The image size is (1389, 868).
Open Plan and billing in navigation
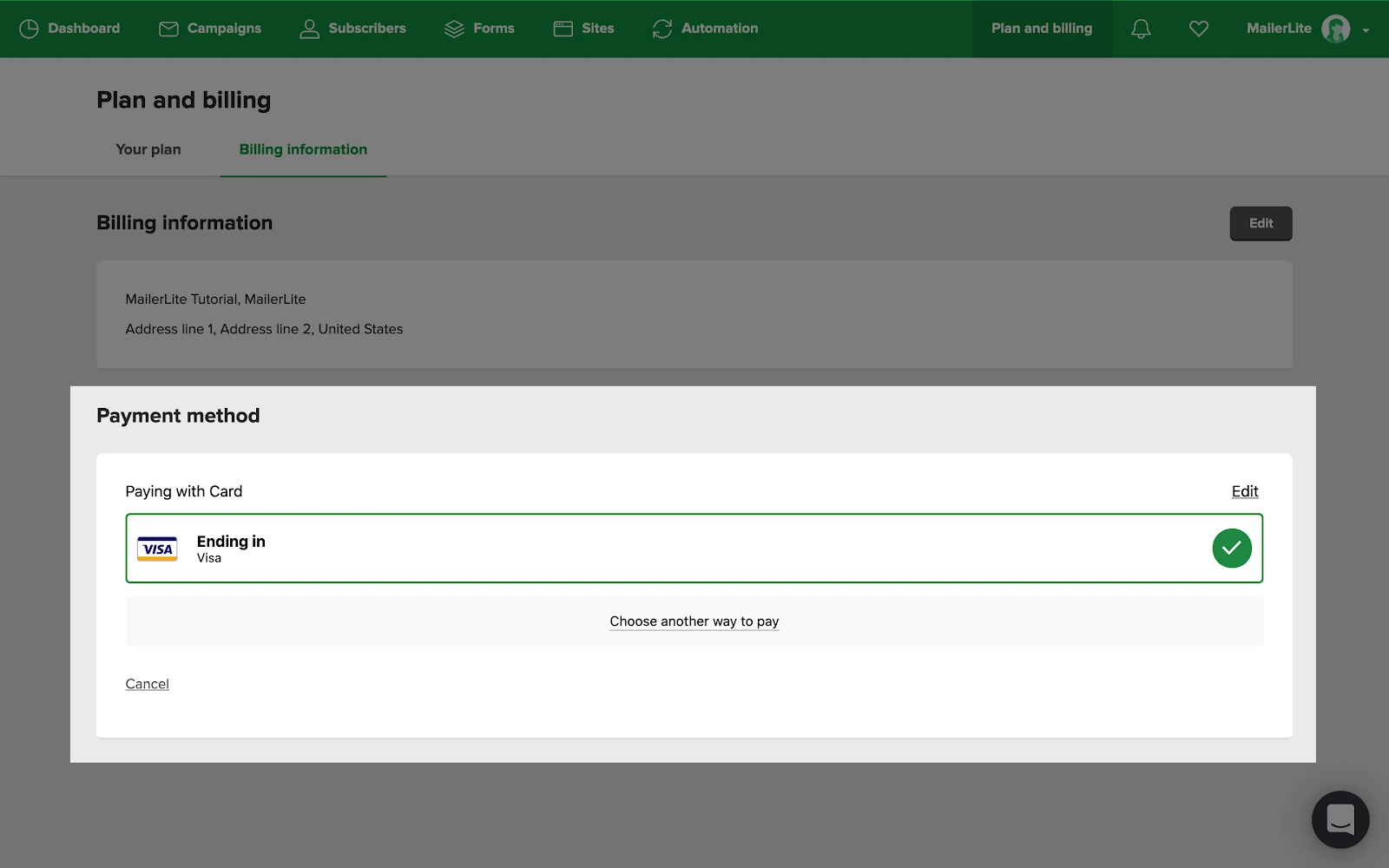[1042, 29]
